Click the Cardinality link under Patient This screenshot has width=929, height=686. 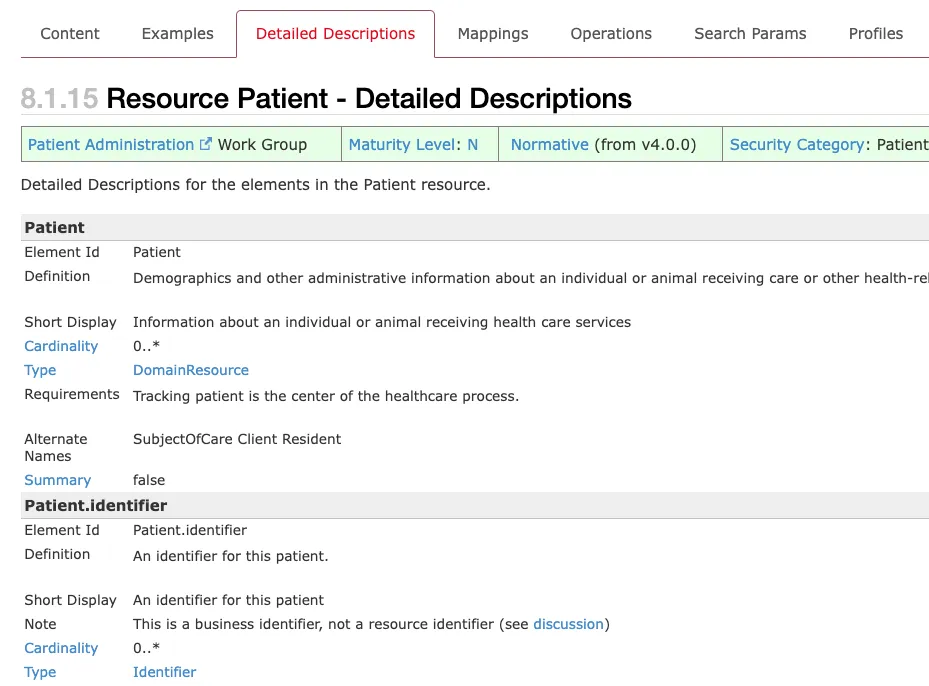pos(61,345)
